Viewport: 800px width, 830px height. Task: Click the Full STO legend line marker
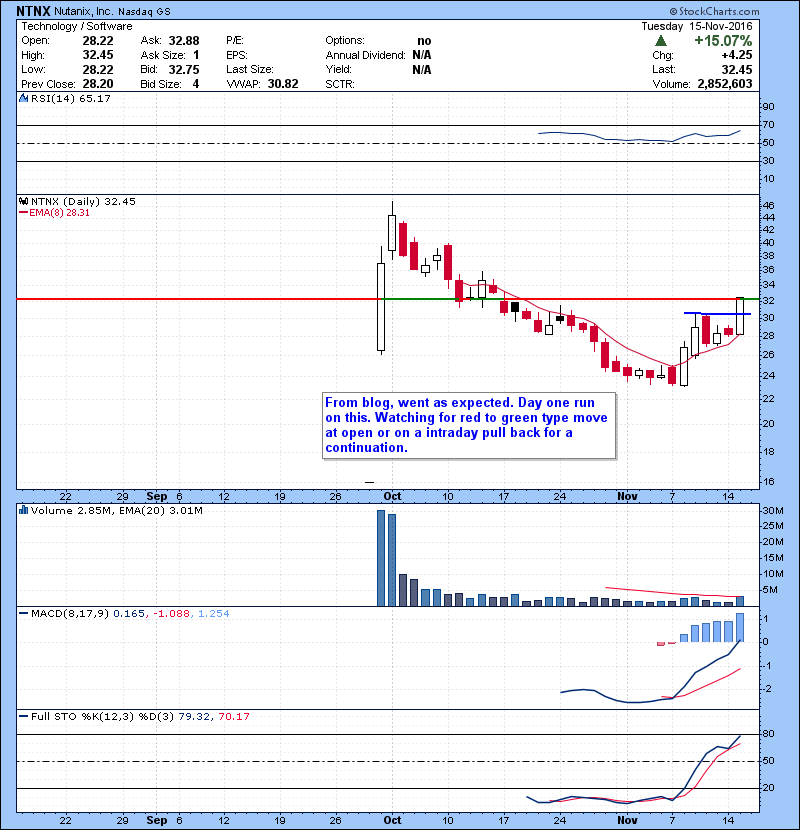pyautogui.click(x=23, y=716)
